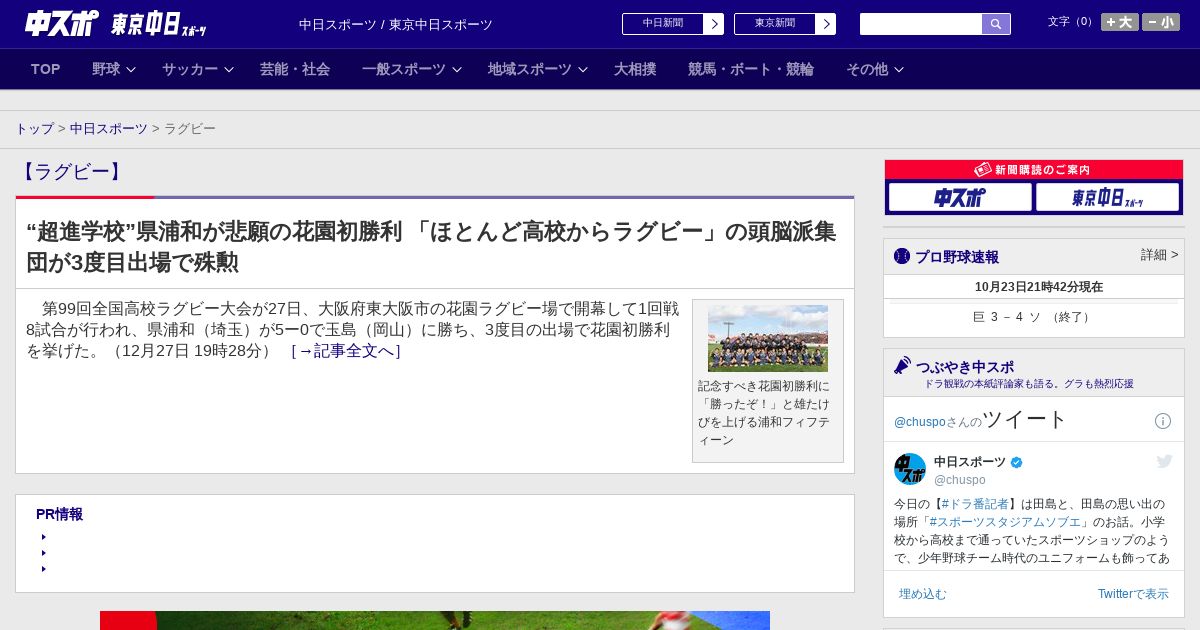Click the 中スポ logo in header
This screenshot has width=1200, height=630.
click(62, 23)
